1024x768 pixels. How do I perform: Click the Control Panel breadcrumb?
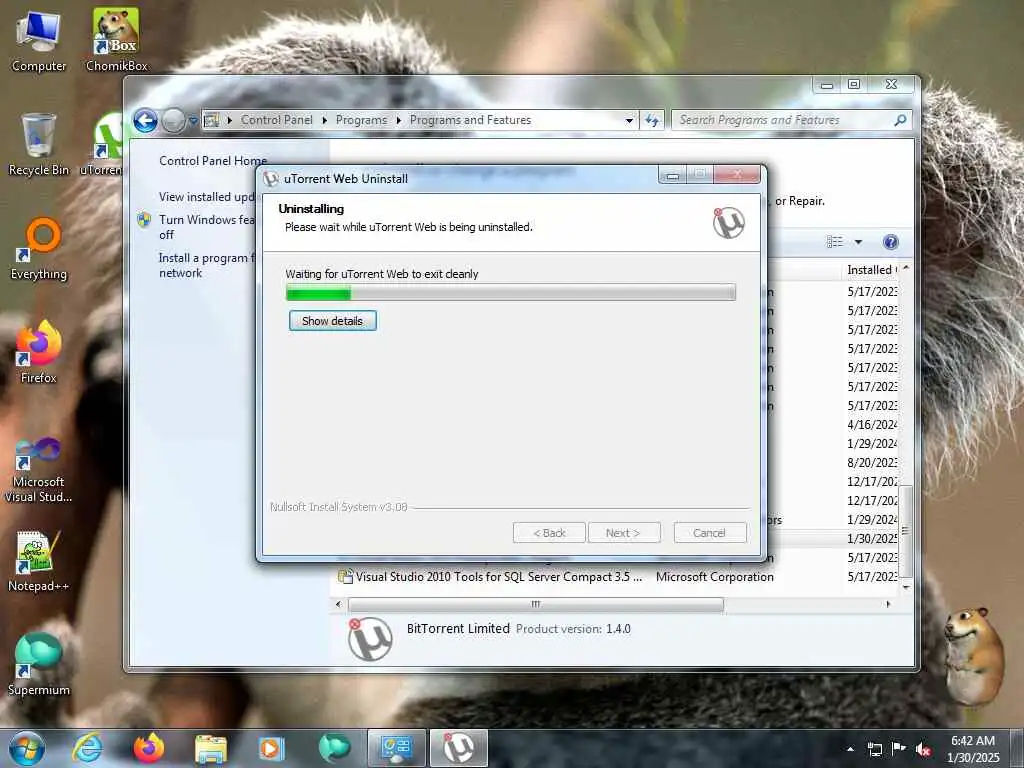pos(276,120)
